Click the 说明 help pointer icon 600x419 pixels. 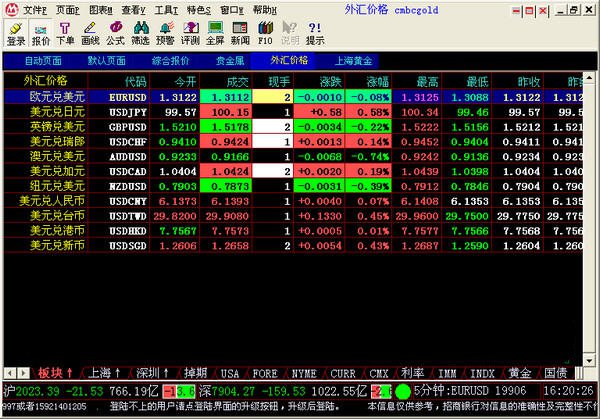[x=290, y=34]
